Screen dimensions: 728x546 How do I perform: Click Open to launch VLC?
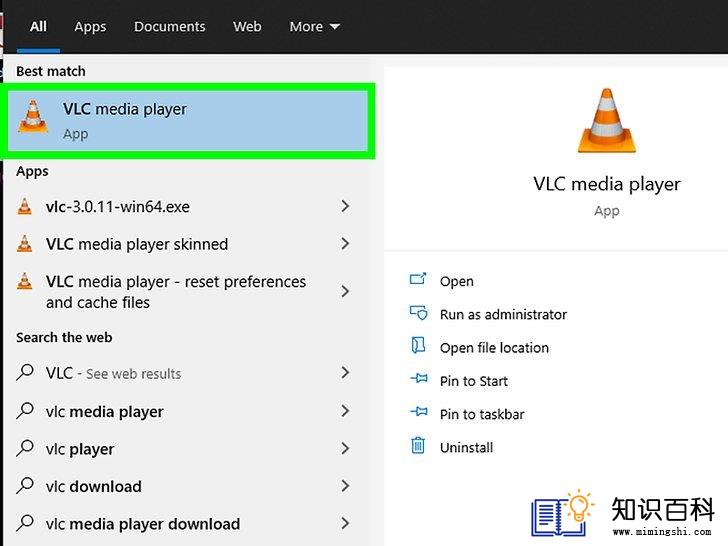457,281
